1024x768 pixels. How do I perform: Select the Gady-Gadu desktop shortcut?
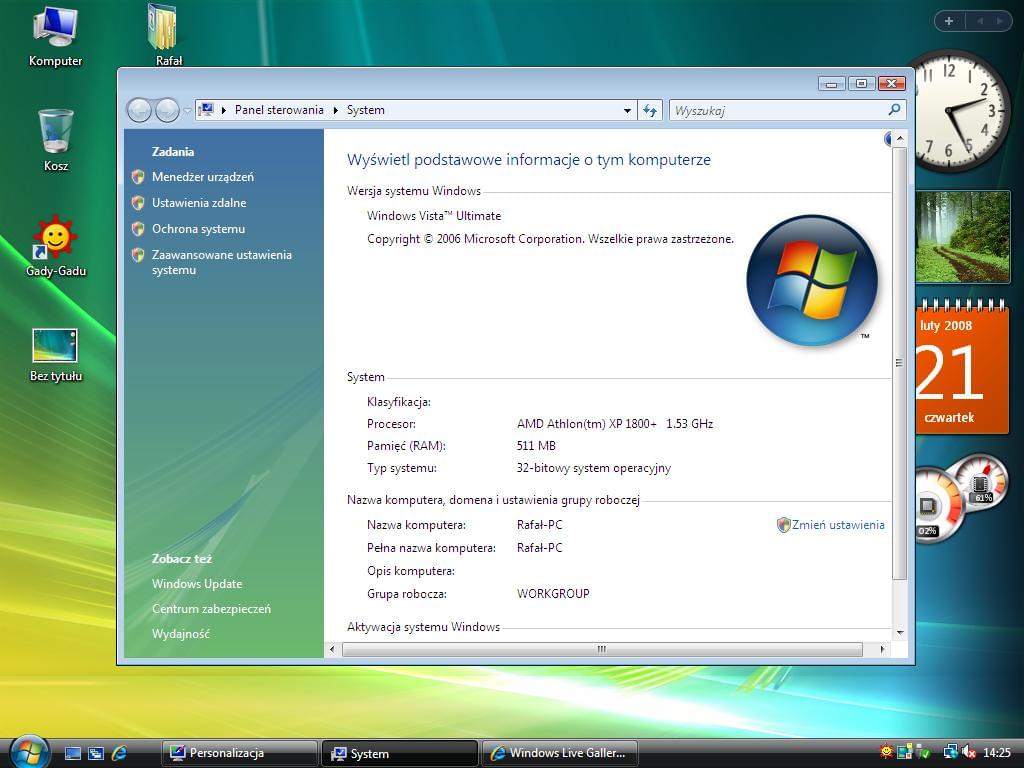(56, 246)
